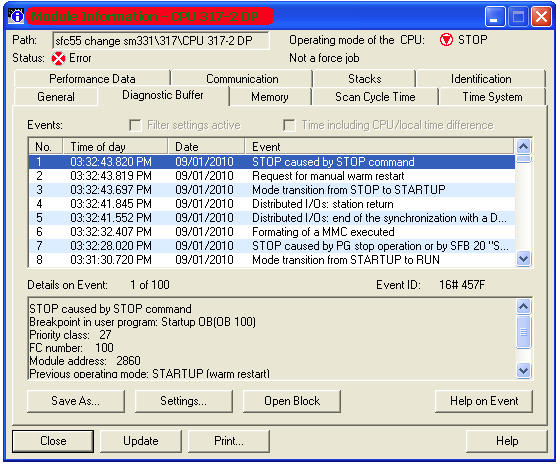Click the event details scroll up arrow
Screen dimensions: 556x465
pyautogui.click(x=523, y=306)
